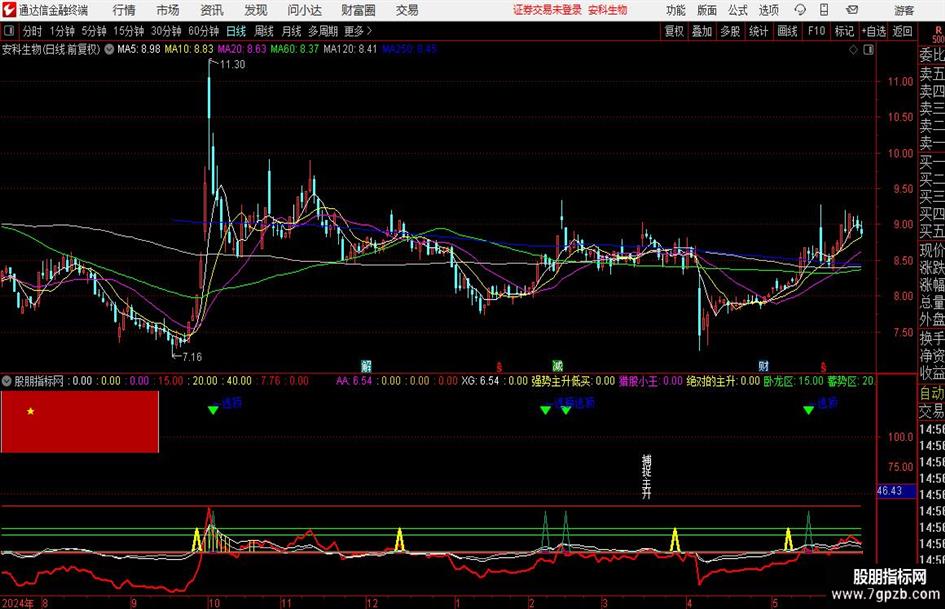Switch to the 月线 monthly tab
The height and width of the screenshot is (609, 945).
[292, 31]
